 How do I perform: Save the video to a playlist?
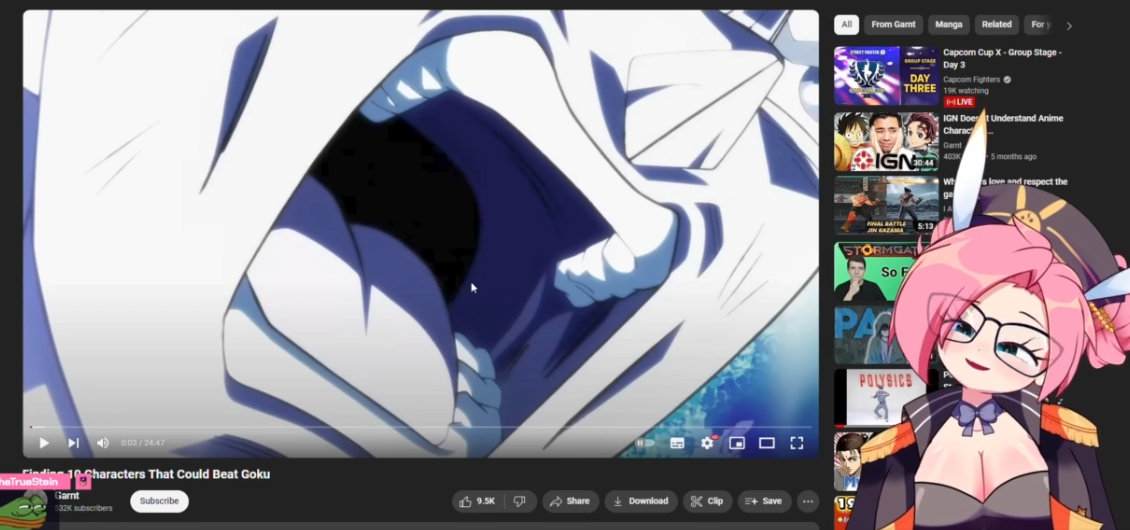764,501
